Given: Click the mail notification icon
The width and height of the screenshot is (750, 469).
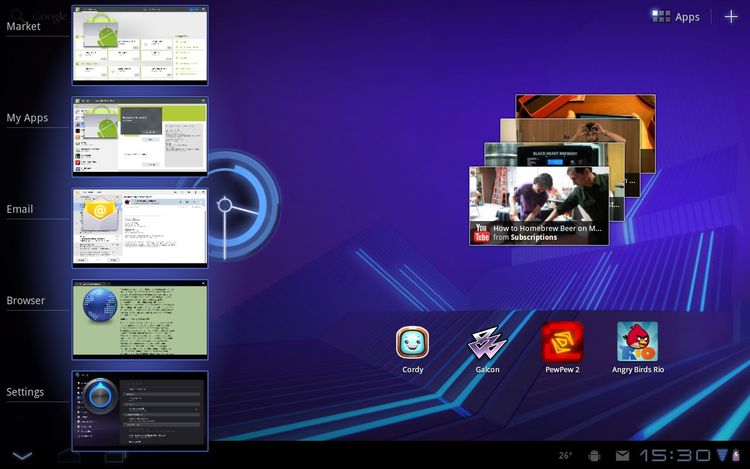Looking at the screenshot, I should click(622, 456).
